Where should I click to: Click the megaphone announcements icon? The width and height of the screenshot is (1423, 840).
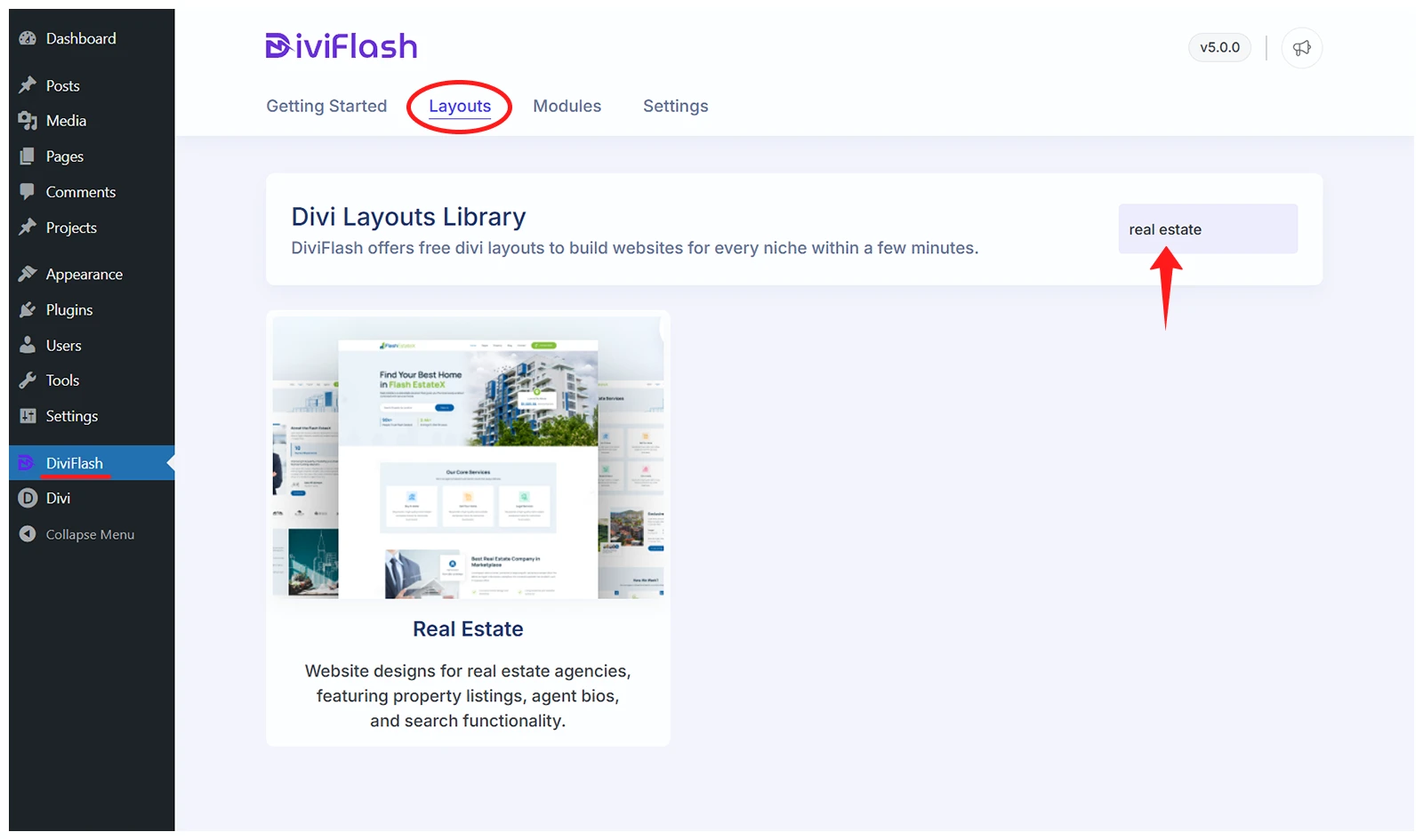click(1301, 48)
